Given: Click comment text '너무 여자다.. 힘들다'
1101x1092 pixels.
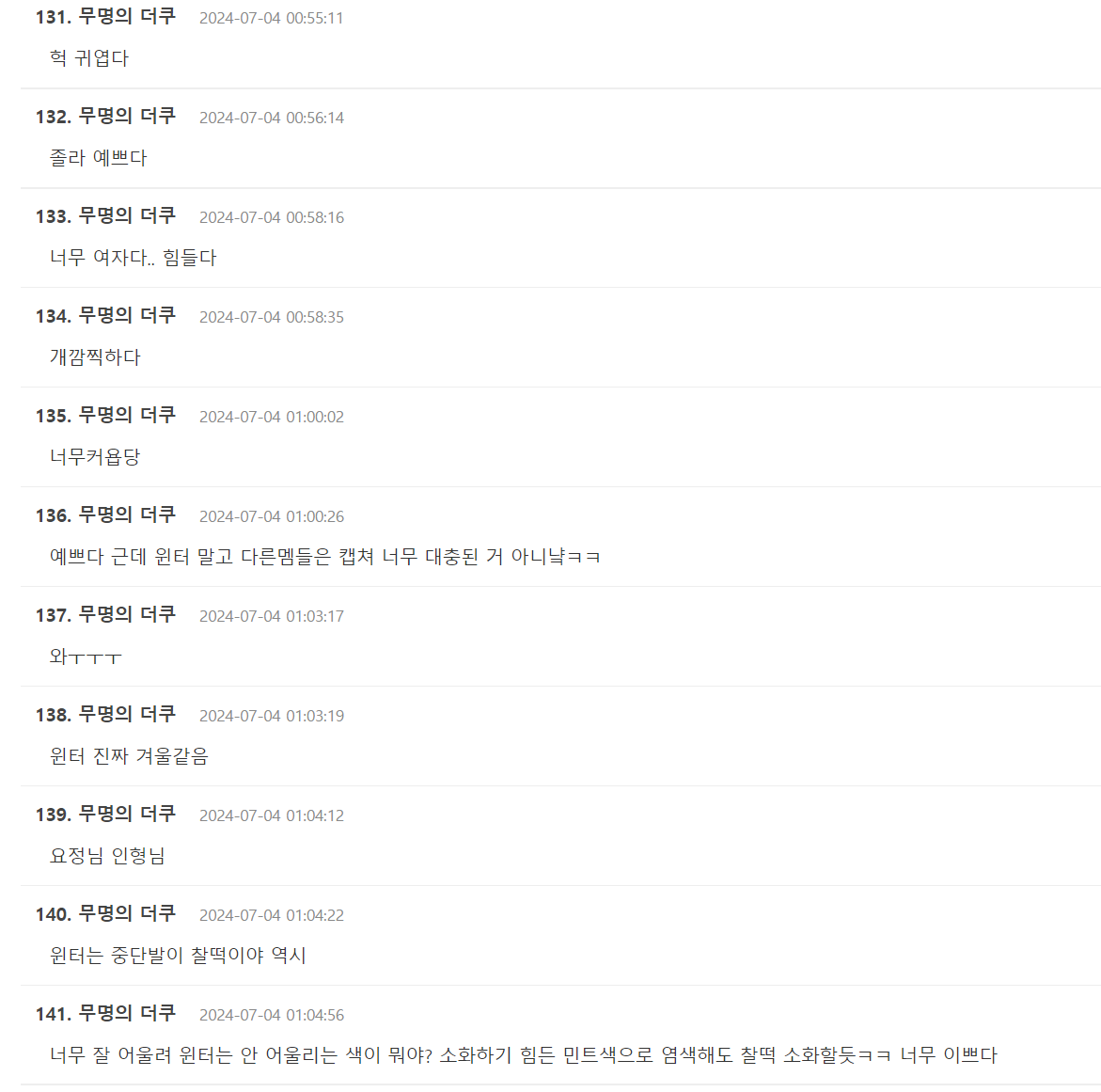Looking at the screenshot, I should click(x=134, y=258).
